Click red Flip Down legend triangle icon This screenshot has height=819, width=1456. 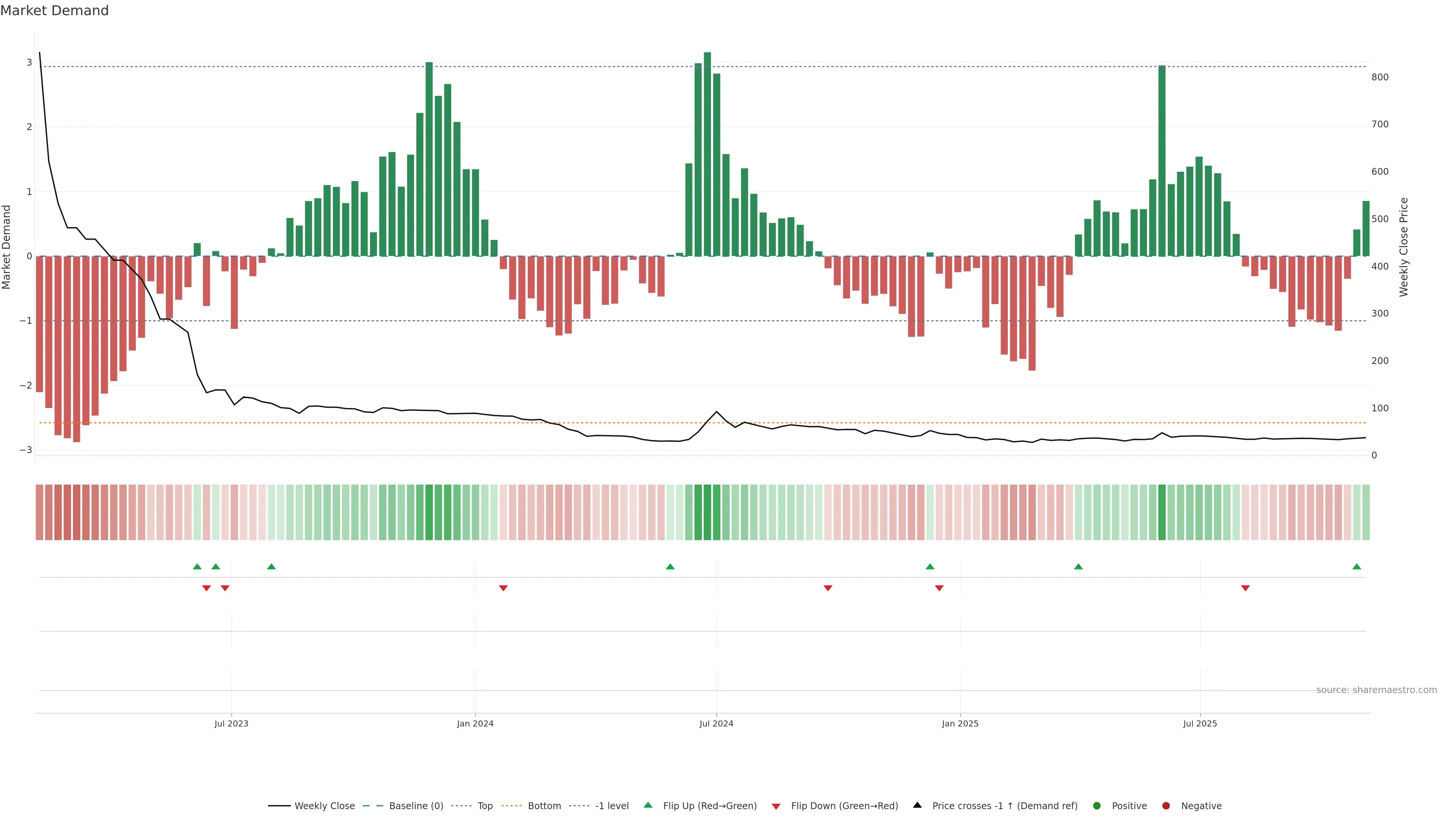click(776, 806)
